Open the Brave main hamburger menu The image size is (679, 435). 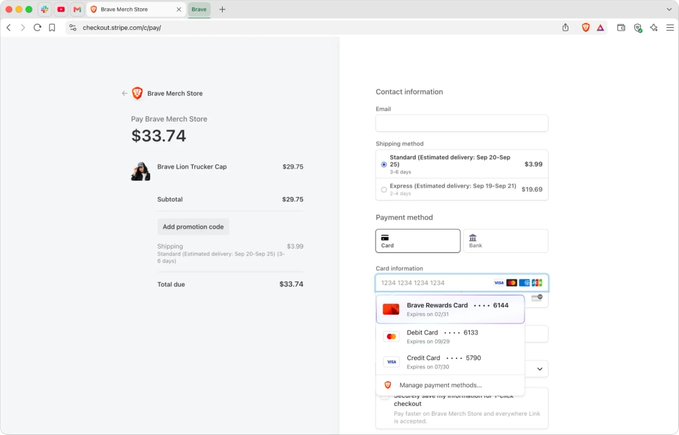point(669,27)
